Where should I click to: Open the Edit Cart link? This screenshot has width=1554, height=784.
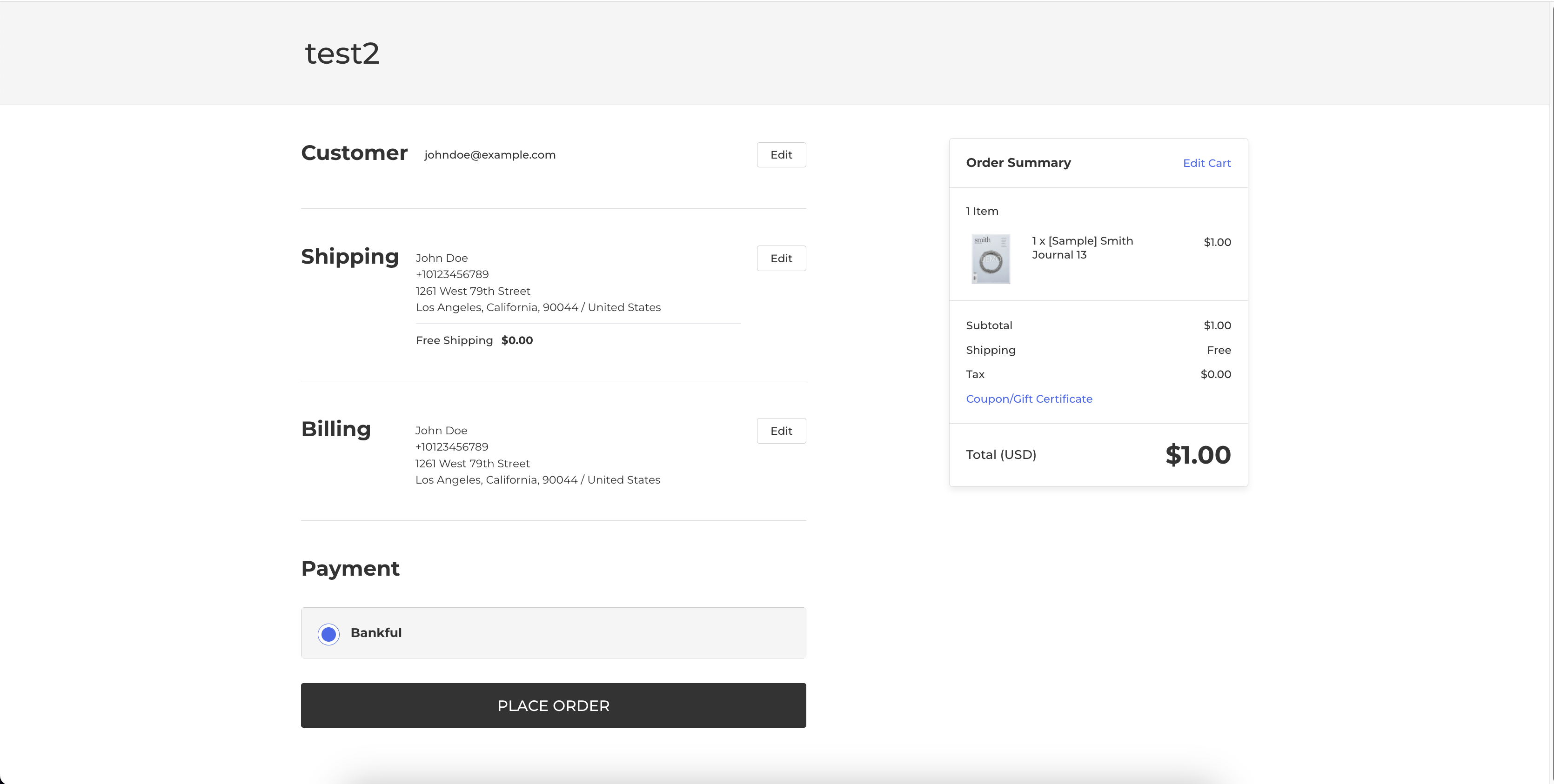(1206, 163)
